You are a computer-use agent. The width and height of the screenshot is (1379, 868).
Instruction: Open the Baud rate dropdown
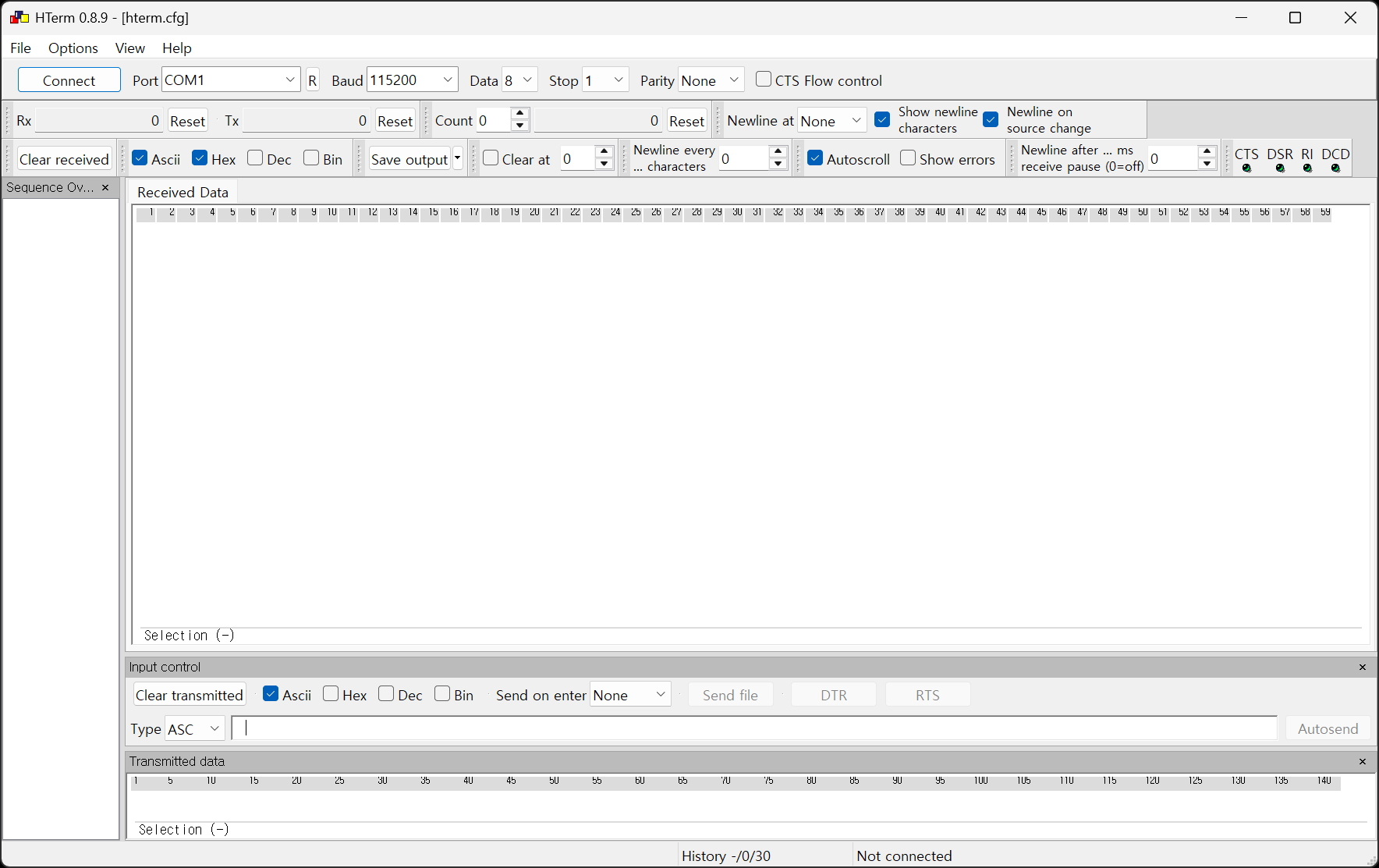coord(412,80)
